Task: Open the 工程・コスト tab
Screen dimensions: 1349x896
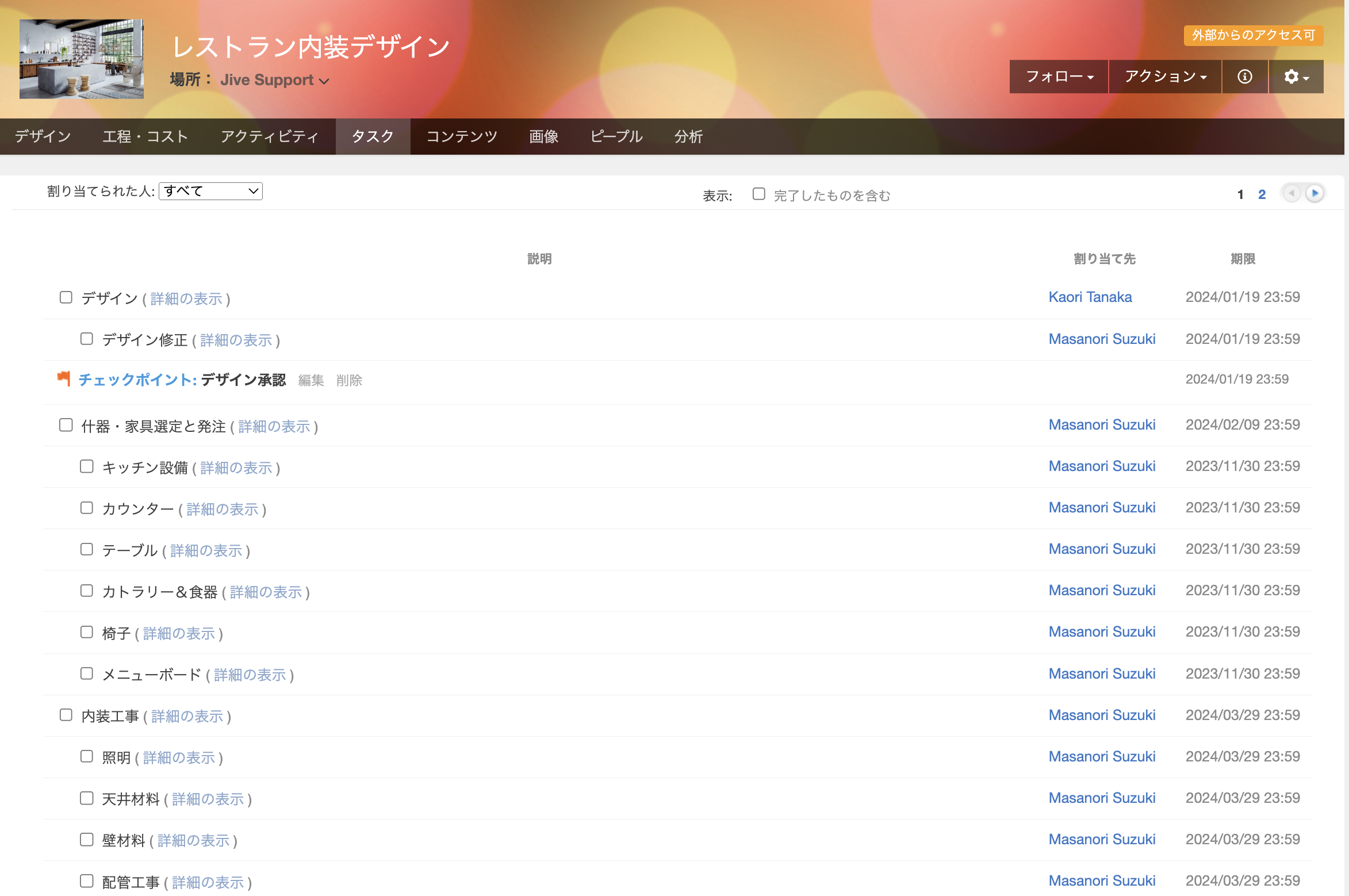Action: [x=145, y=136]
